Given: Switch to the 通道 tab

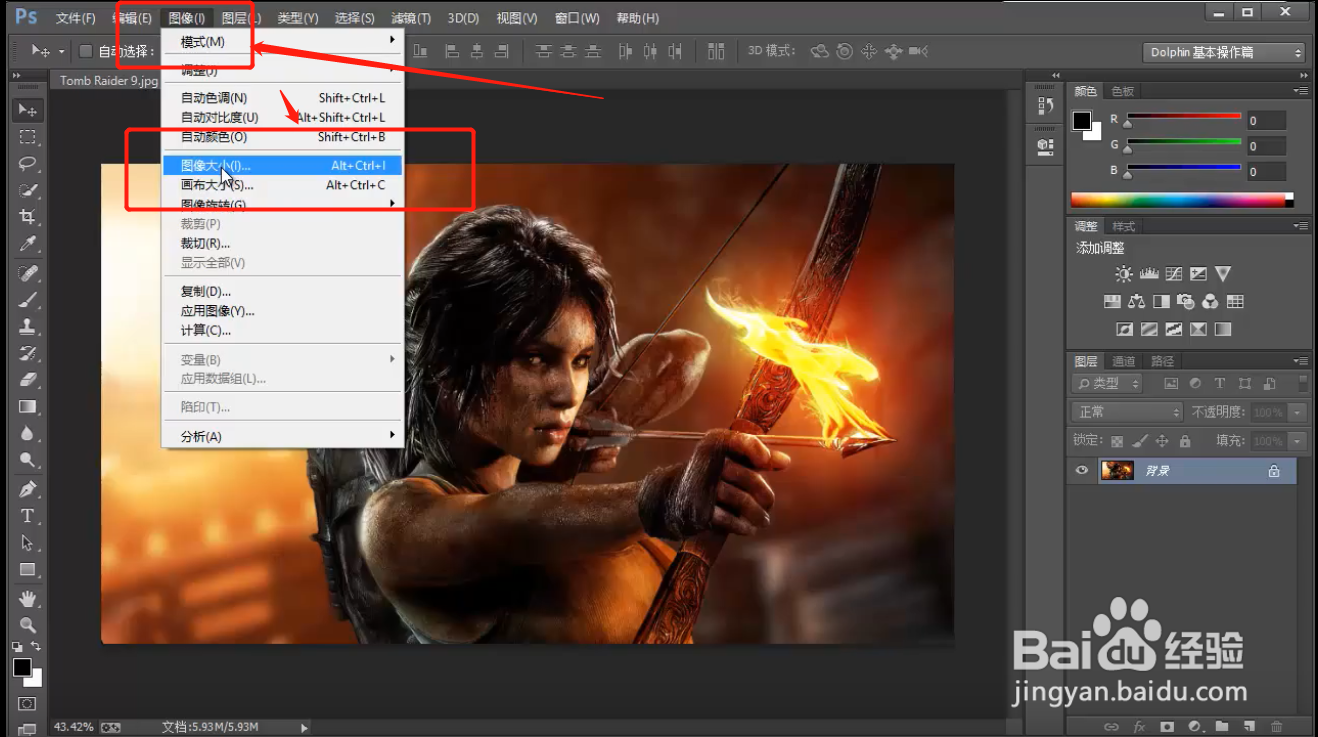Looking at the screenshot, I should [1124, 361].
